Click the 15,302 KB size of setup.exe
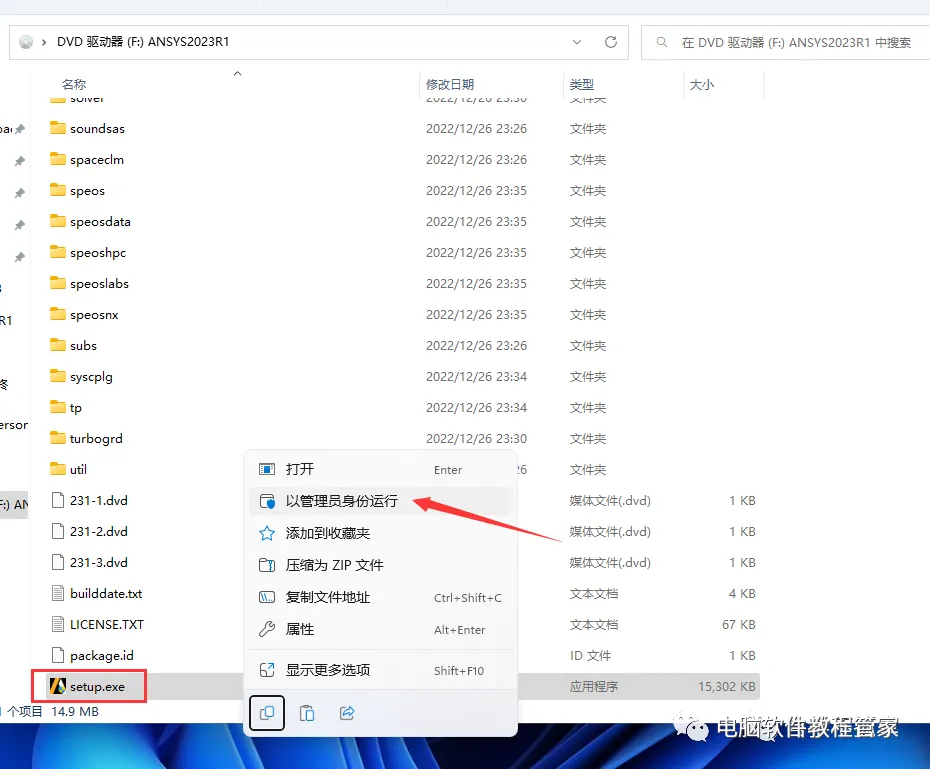This screenshot has height=769, width=930. pos(727,687)
